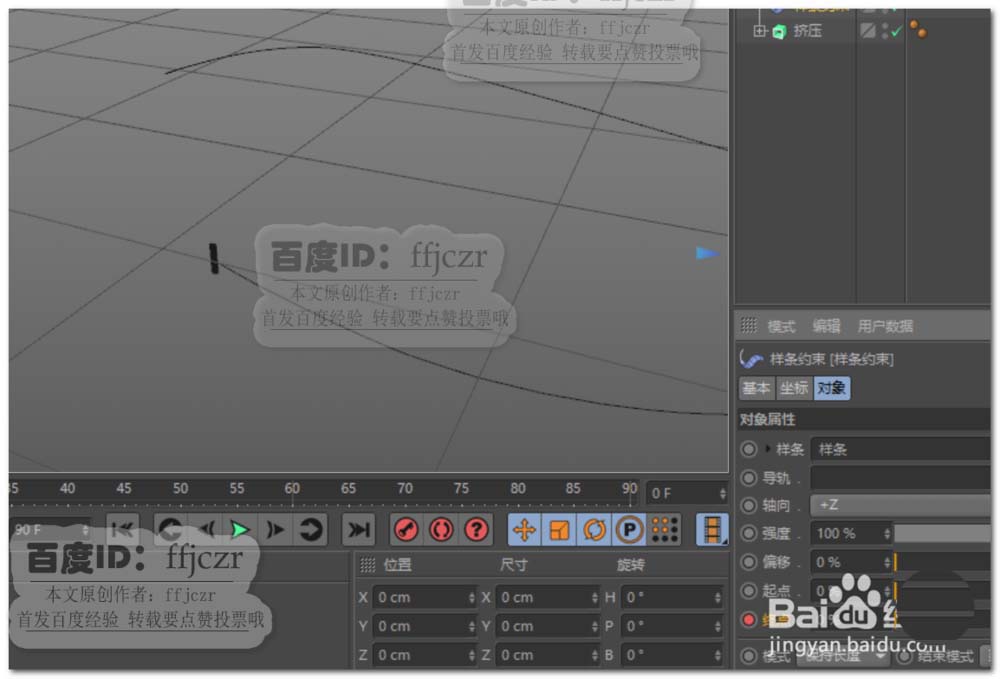Toggle Extrude visibility dots
The image size is (1000, 679).
[x=885, y=31]
